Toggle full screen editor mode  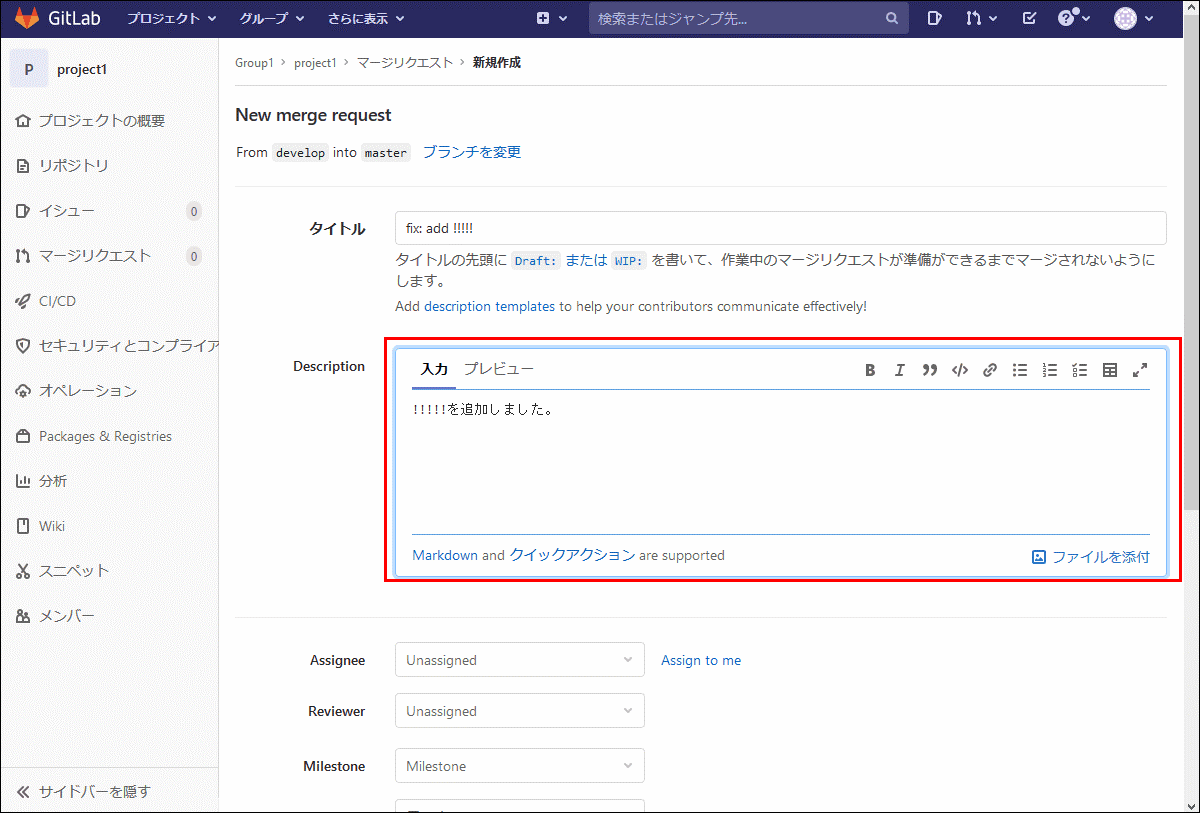point(1139,370)
